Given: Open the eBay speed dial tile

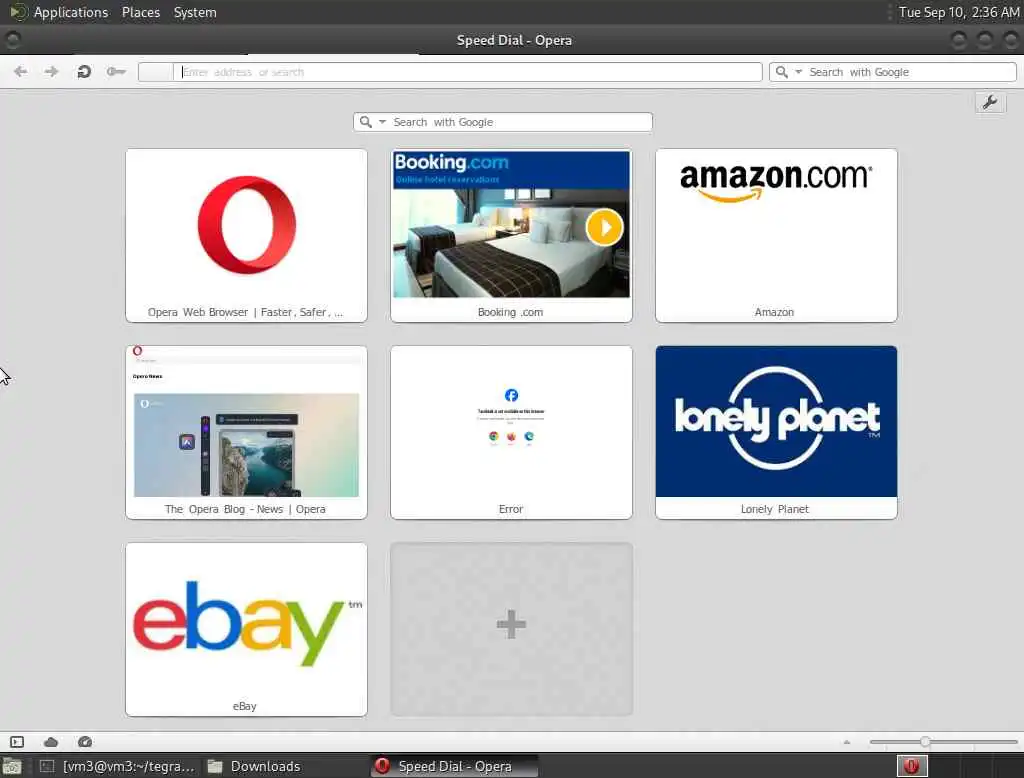Looking at the screenshot, I should pyautogui.click(x=246, y=630).
